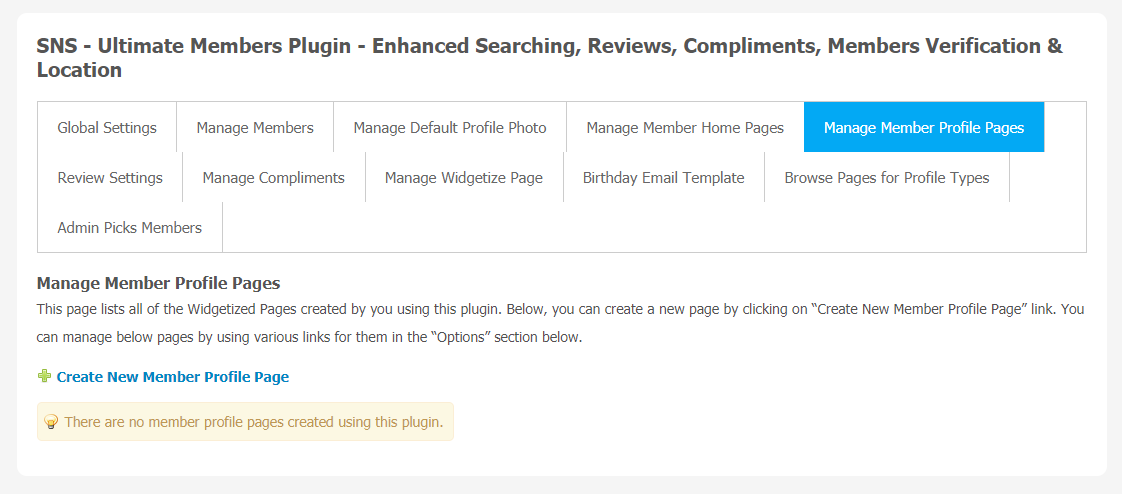
Task: Go to the Manage Member Home Pages tab
Action: 686,127
